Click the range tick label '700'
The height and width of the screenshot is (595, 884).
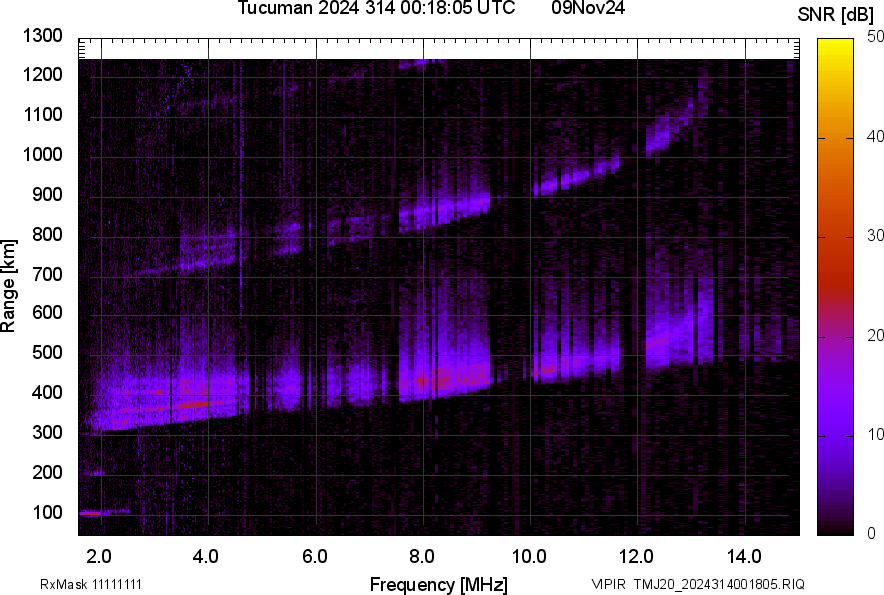click(x=47, y=274)
